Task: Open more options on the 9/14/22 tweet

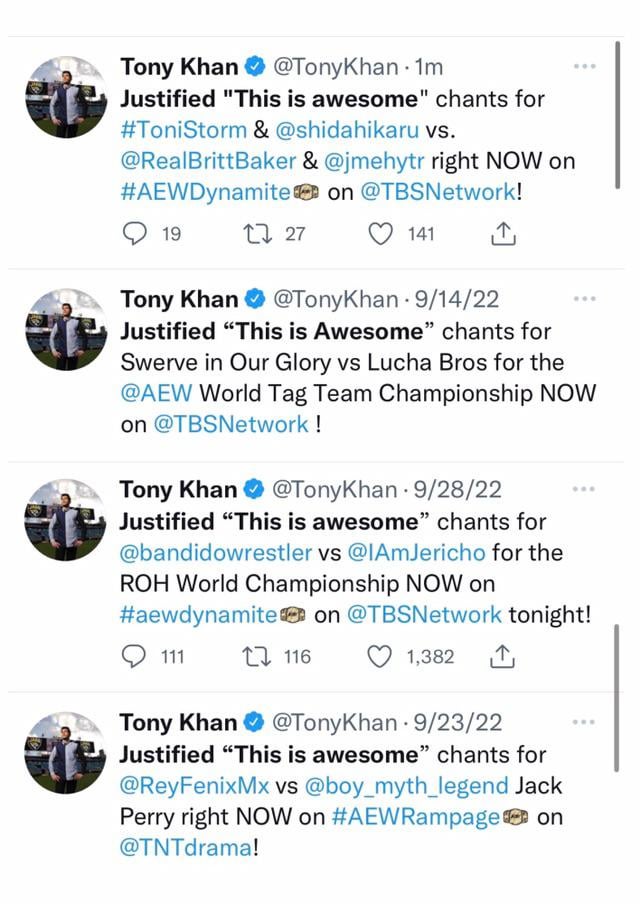Action: coord(585,299)
